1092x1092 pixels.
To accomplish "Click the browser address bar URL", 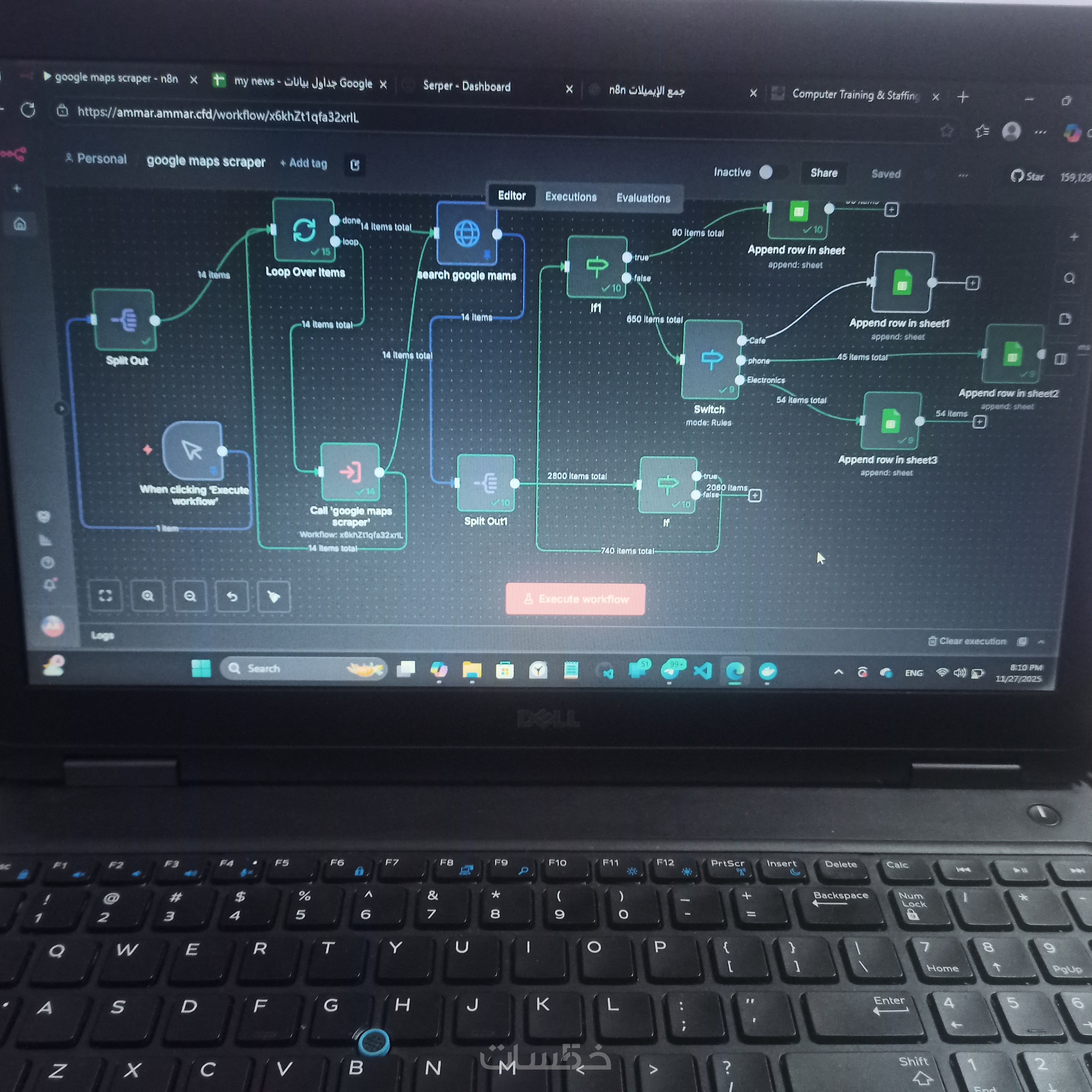I will pyautogui.click(x=218, y=115).
